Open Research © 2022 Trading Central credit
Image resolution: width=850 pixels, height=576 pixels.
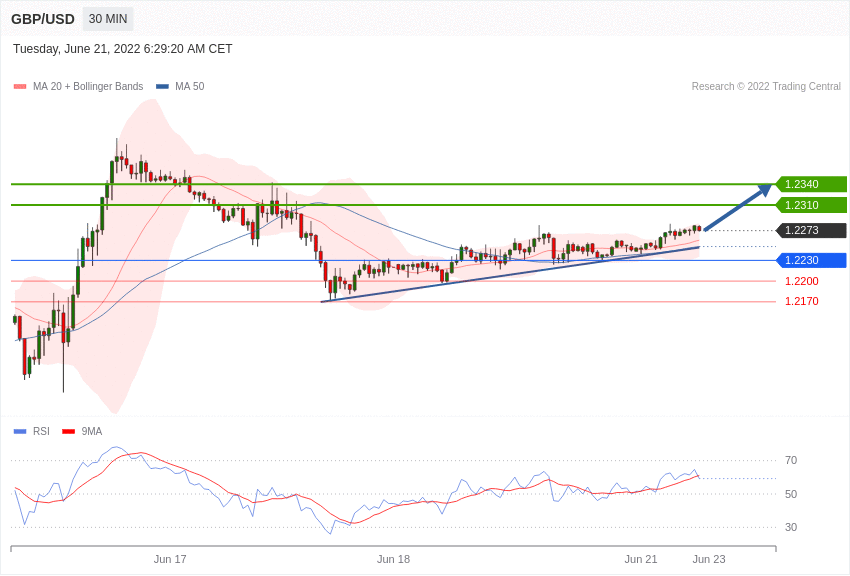(766, 86)
